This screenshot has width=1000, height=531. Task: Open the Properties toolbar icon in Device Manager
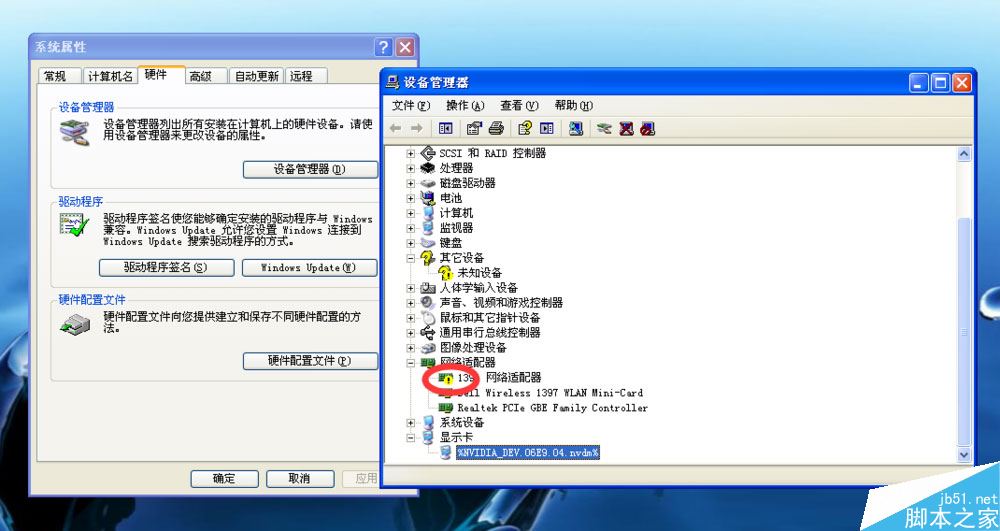tap(474, 128)
